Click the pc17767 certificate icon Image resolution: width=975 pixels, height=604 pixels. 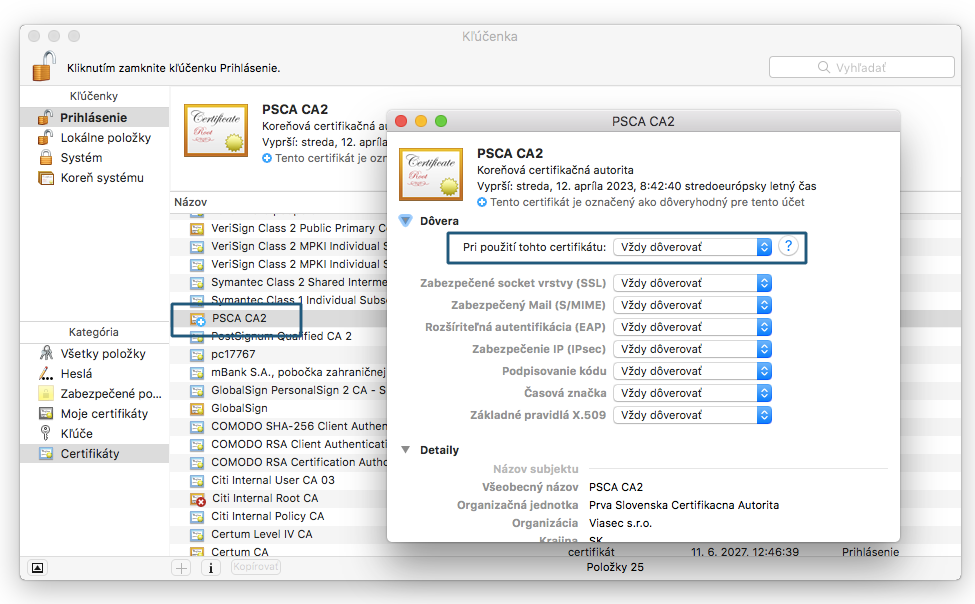197,355
